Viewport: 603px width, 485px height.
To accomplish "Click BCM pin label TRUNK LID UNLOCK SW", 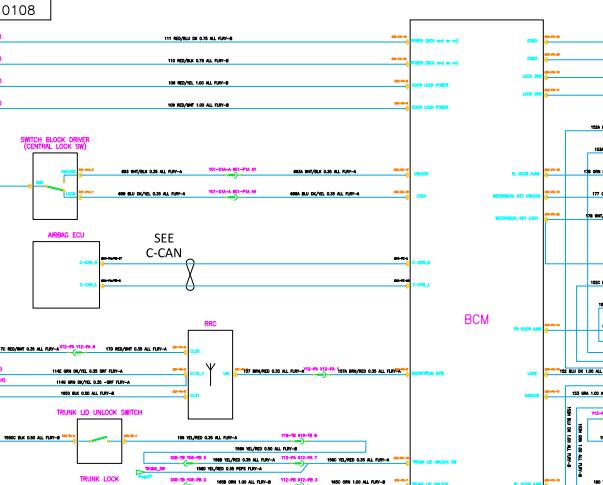I will click(x=434, y=462).
